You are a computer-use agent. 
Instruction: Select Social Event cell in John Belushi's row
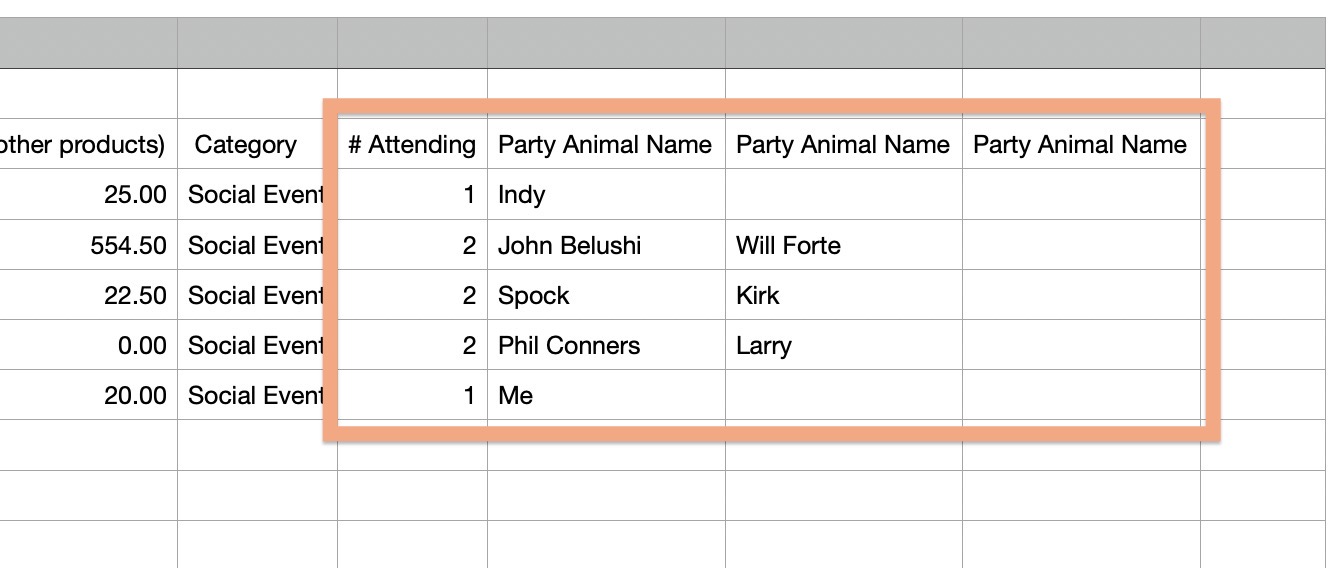(256, 245)
